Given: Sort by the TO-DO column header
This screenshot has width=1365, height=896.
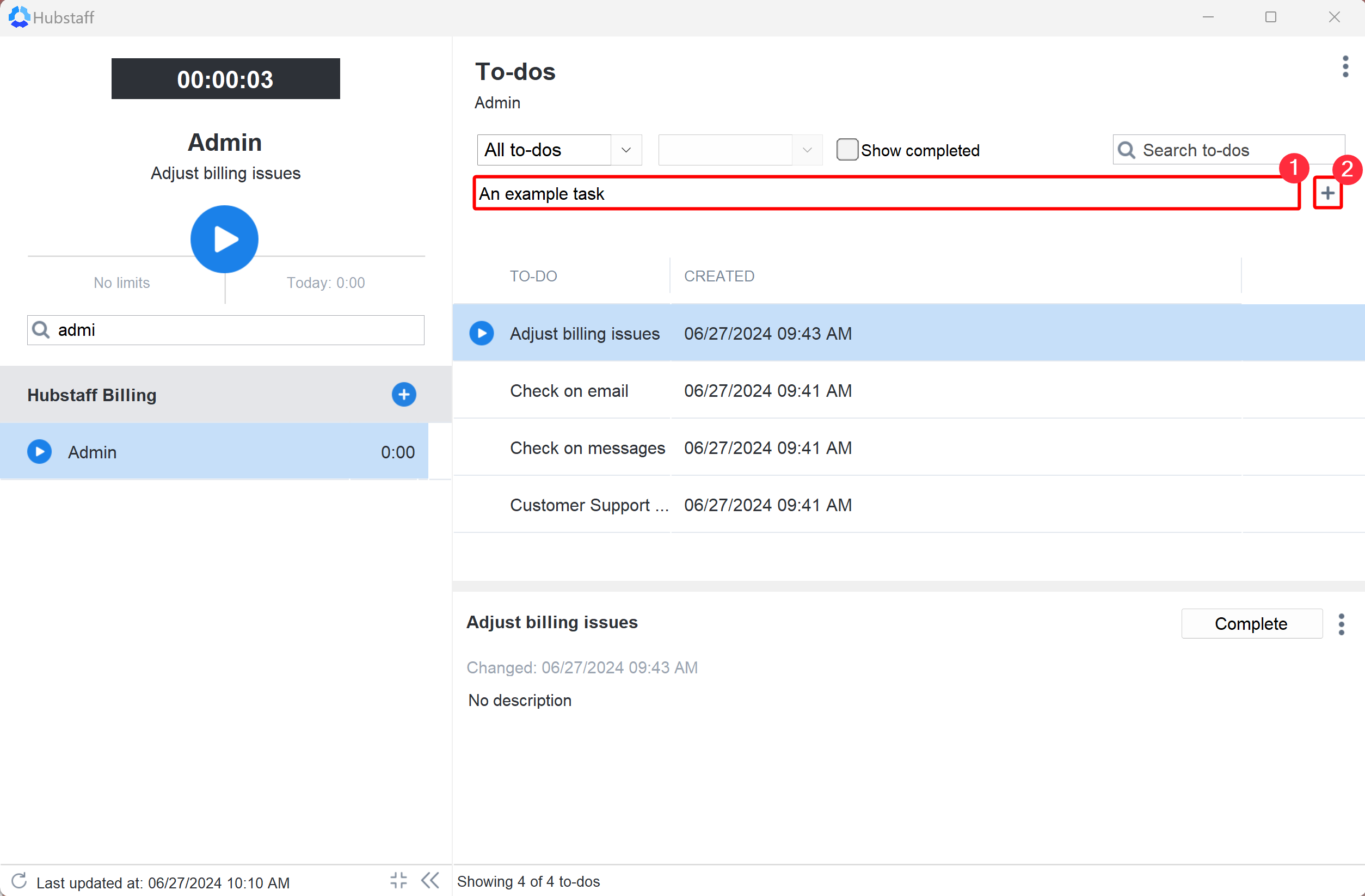Looking at the screenshot, I should (533, 276).
